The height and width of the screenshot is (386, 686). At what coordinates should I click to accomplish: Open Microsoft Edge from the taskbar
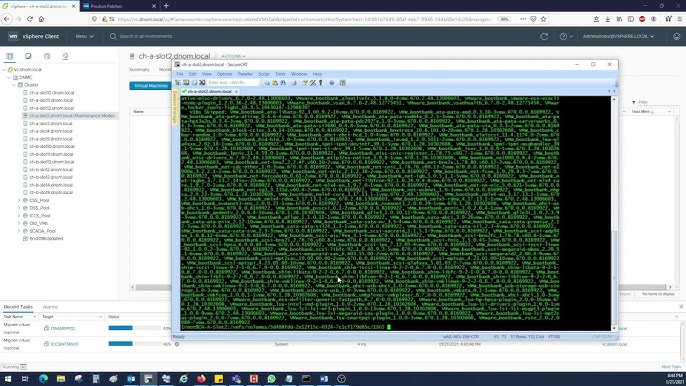pyautogui.click(x=43, y=379)
